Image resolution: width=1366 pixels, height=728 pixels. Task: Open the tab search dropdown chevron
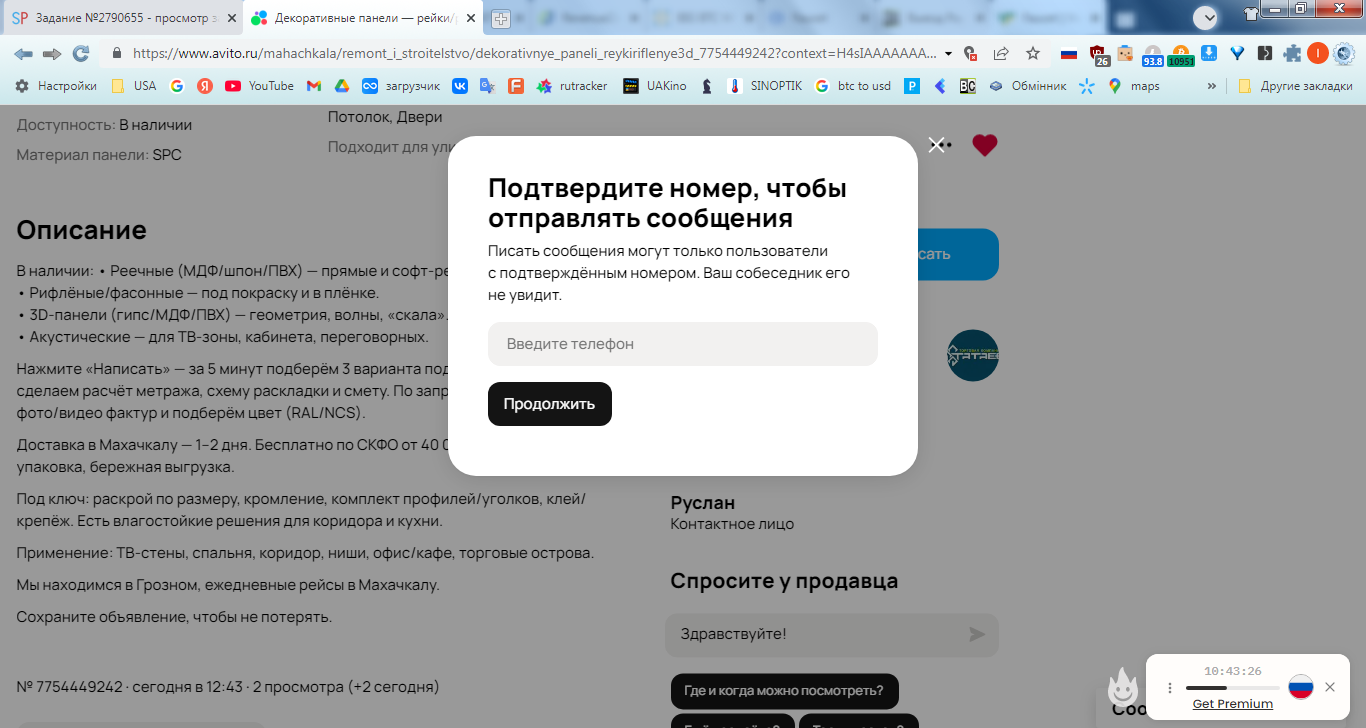coord(1206,17)
